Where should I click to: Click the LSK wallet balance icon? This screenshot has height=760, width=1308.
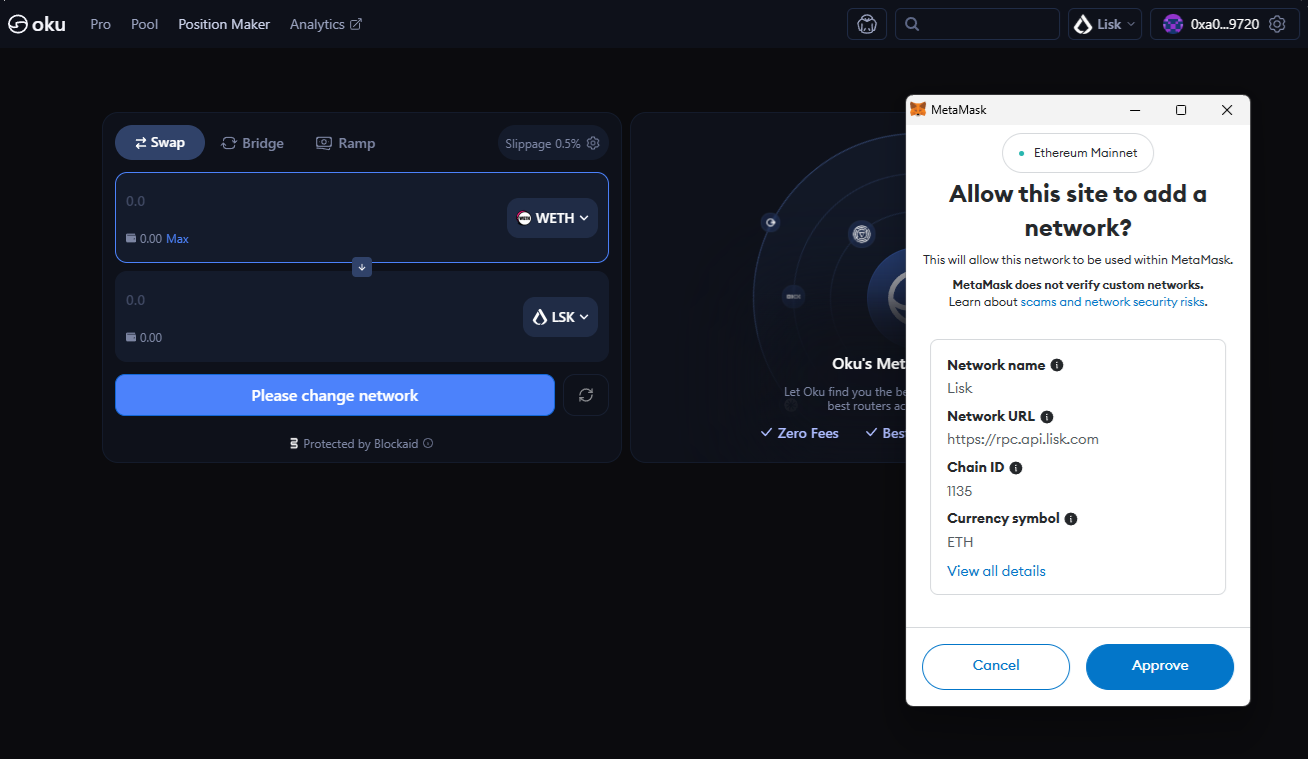click(131, 338)
